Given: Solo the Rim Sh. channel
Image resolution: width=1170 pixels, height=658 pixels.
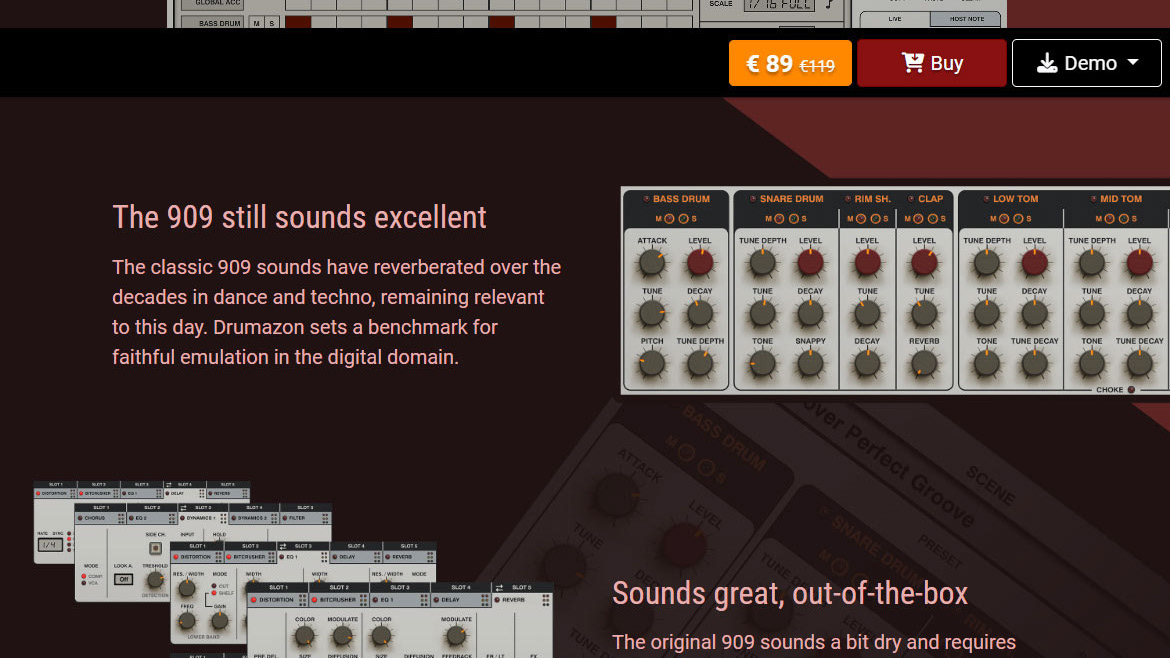Looking at the screenshot, I should point(875,219).
